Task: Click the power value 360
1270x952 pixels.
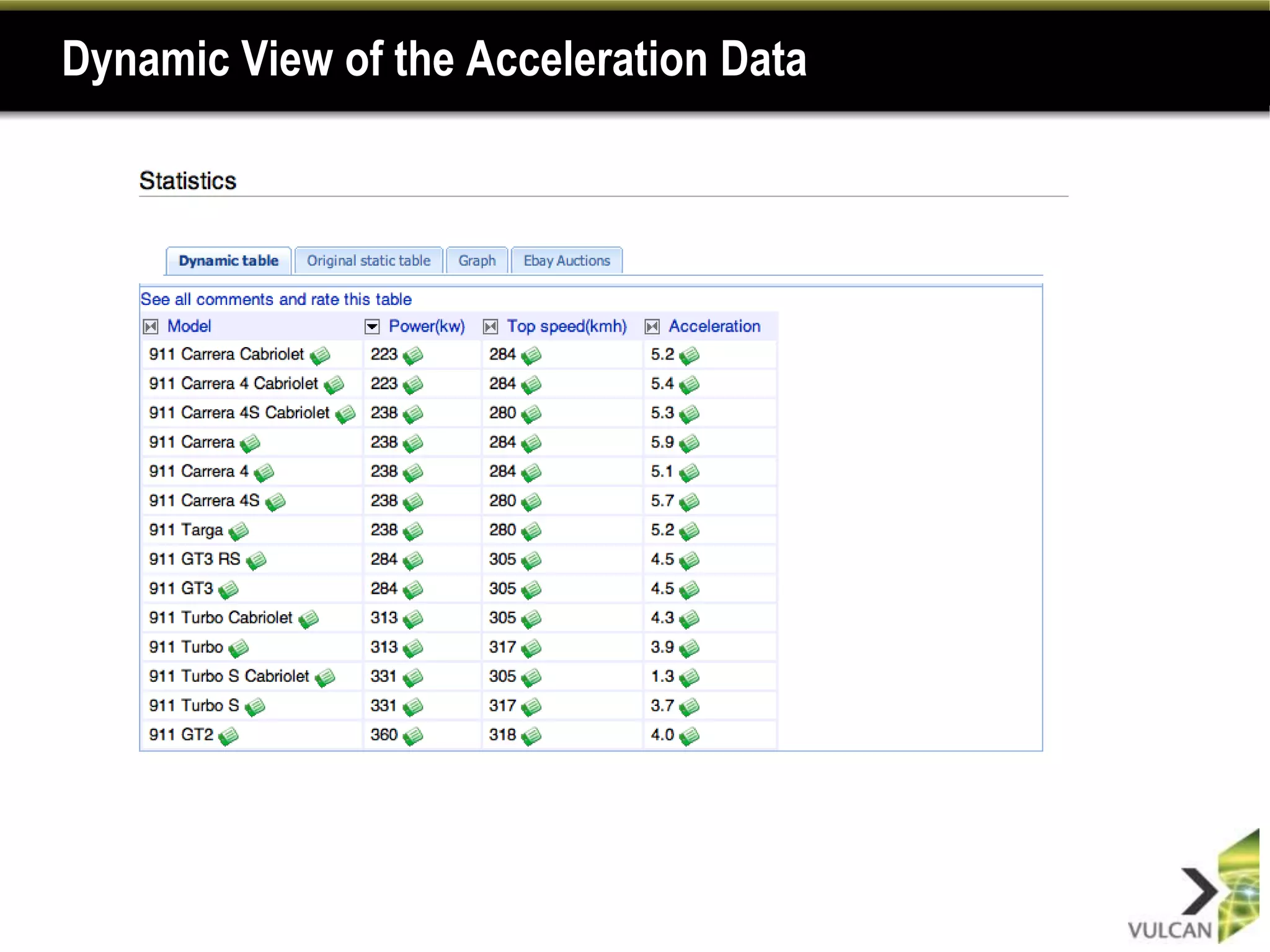Action: coord(384,734)
